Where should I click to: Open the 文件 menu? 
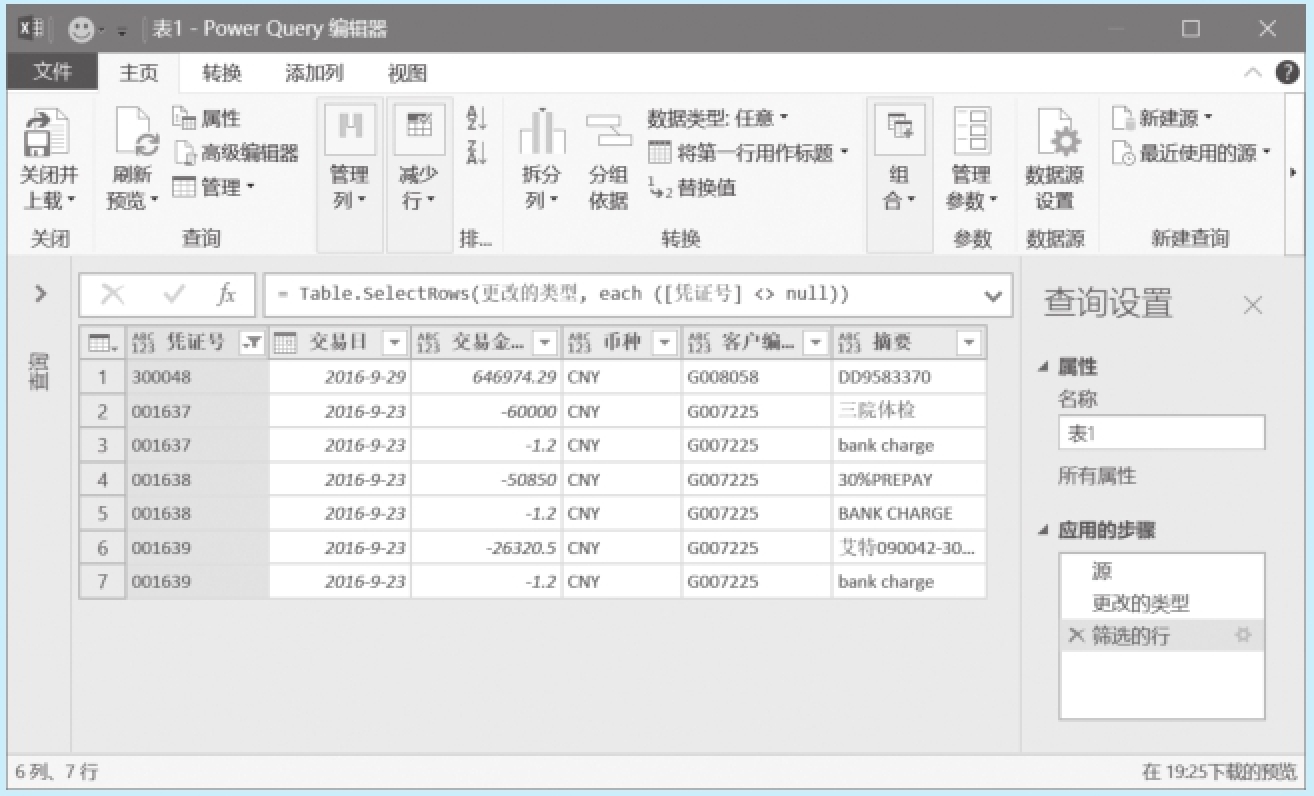click(x=52, y=73)
